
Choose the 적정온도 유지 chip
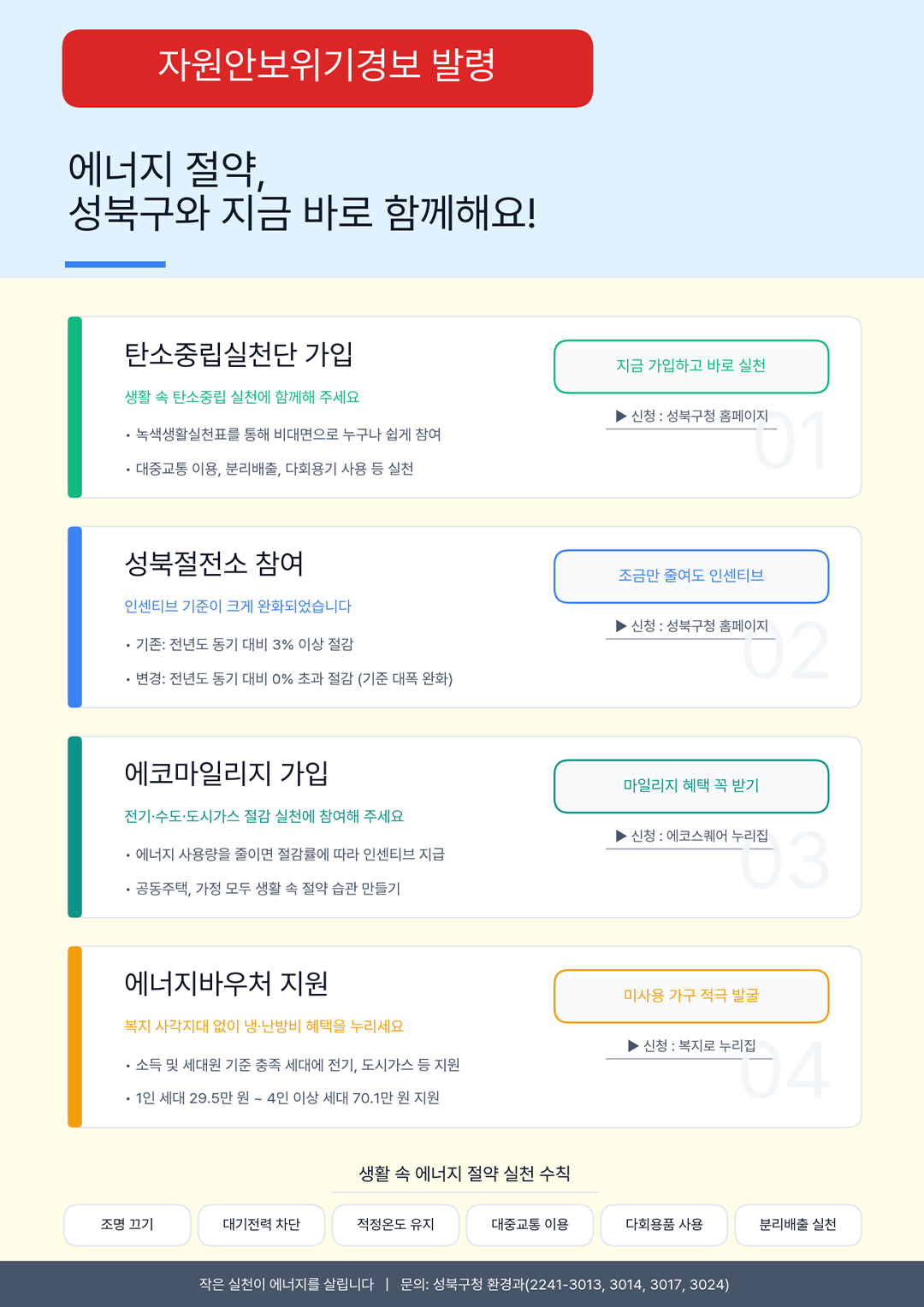click(395, 1225)
